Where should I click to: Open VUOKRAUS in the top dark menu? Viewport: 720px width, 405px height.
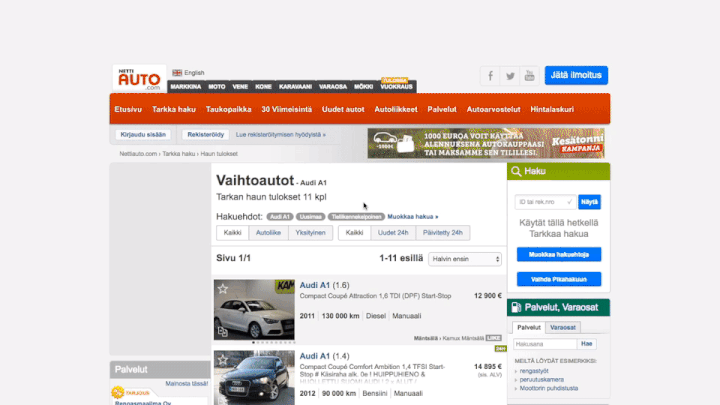(396, 86)
